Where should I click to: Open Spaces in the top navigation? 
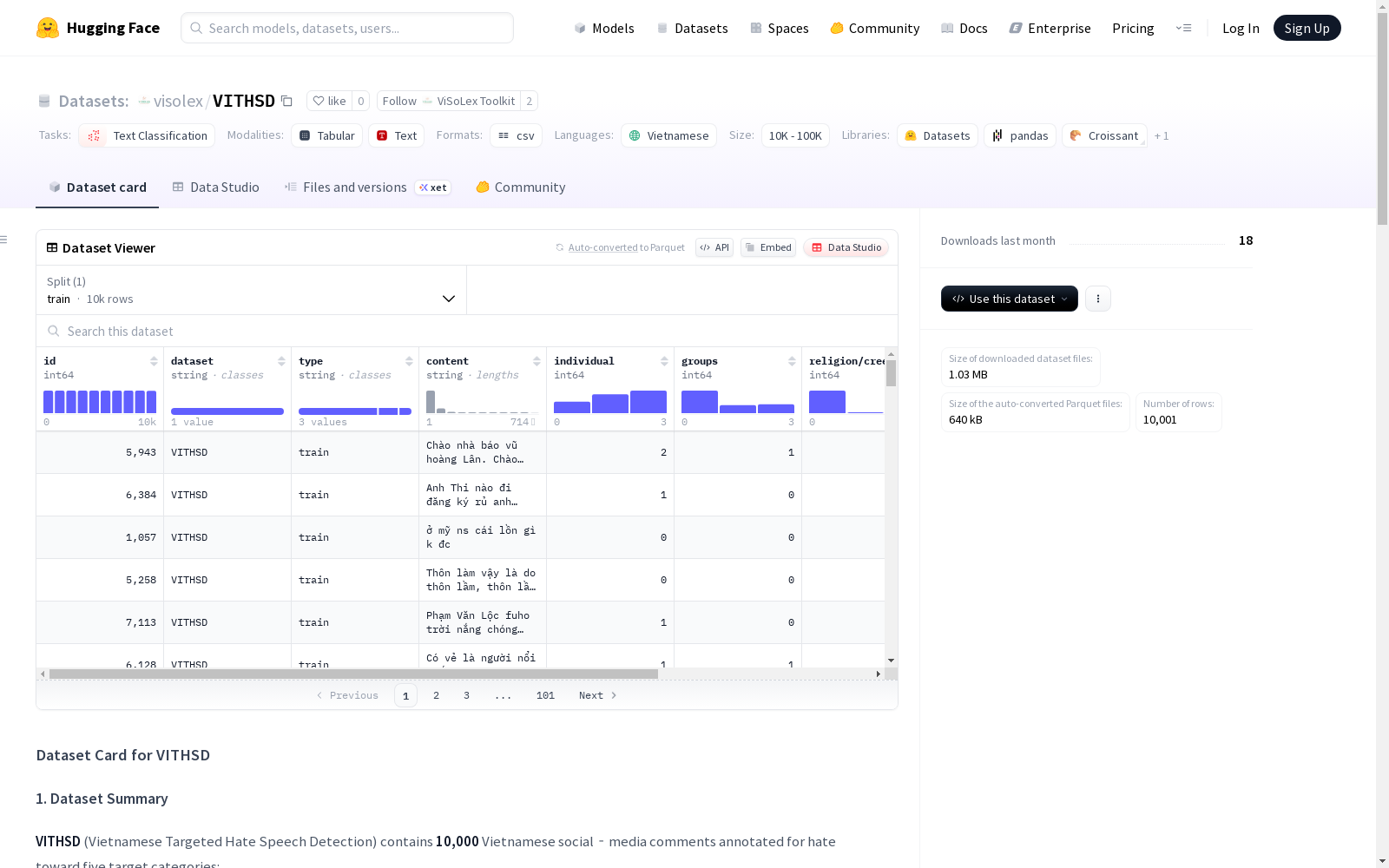pos(779,28)
